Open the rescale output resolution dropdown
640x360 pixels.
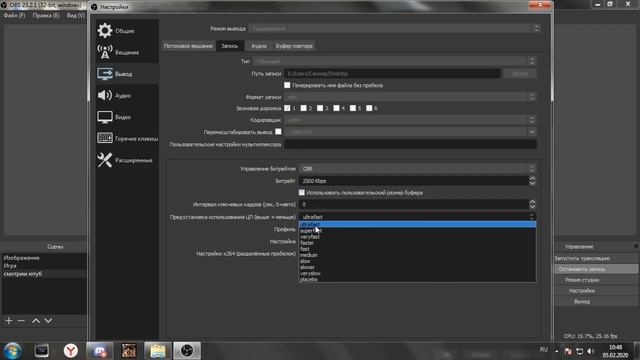point(410,132)
